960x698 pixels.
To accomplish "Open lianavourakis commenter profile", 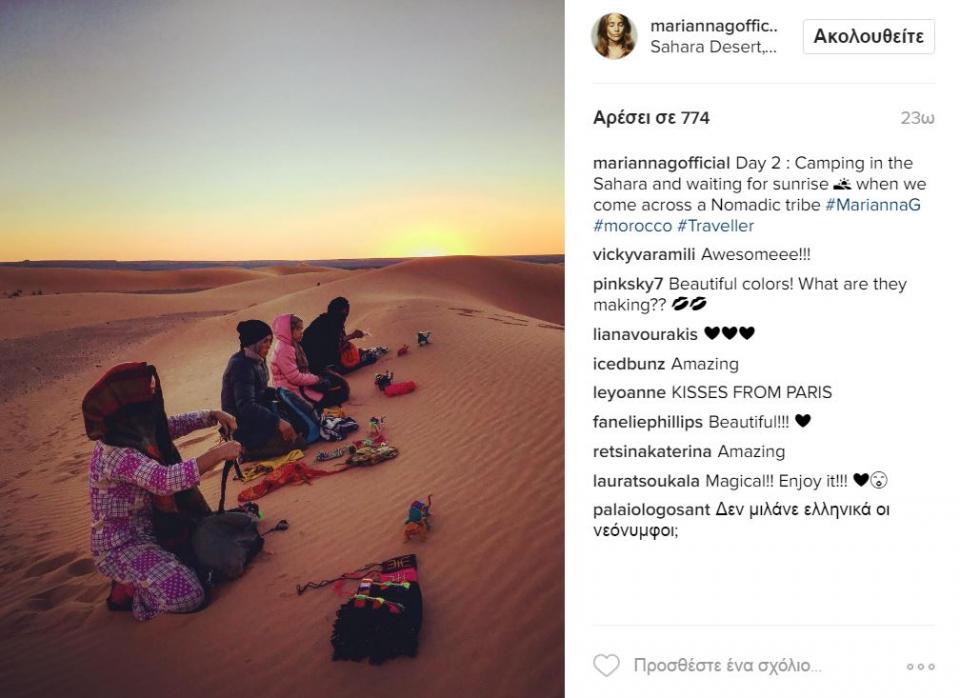I will (x=645, y=334).
